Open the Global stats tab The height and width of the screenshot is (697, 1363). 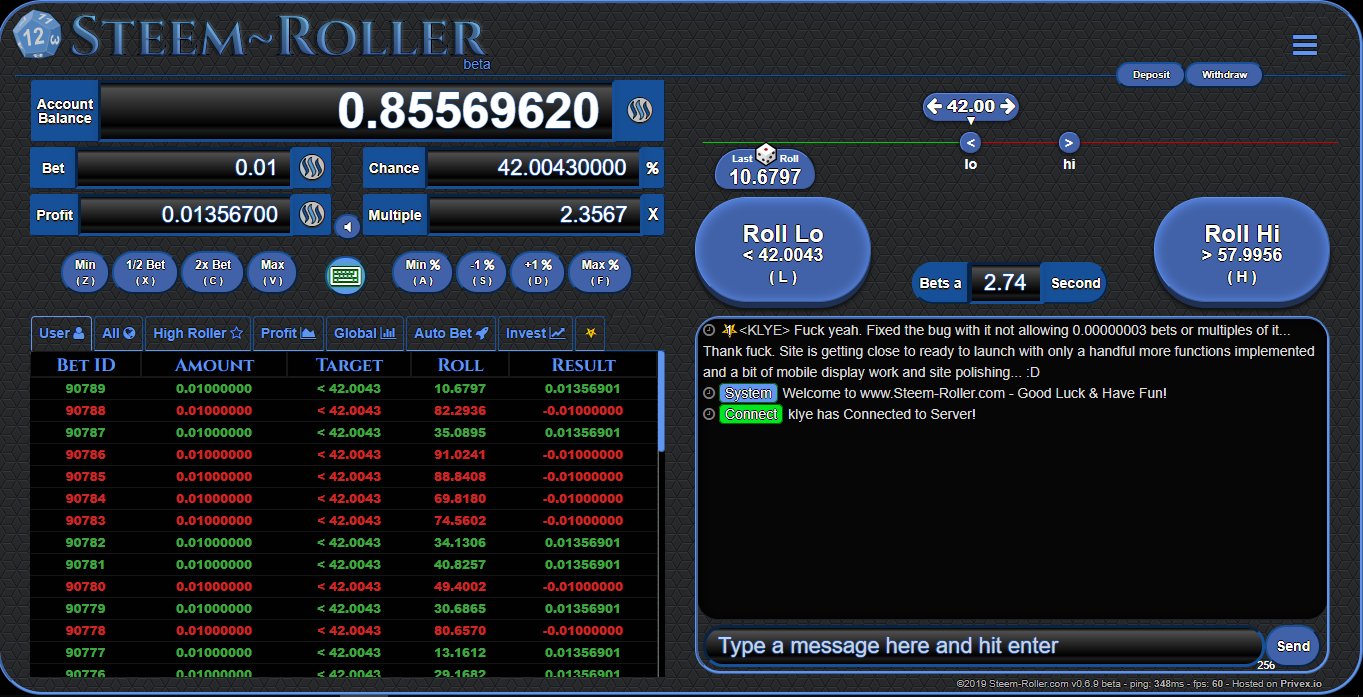[x=365, y=333]
